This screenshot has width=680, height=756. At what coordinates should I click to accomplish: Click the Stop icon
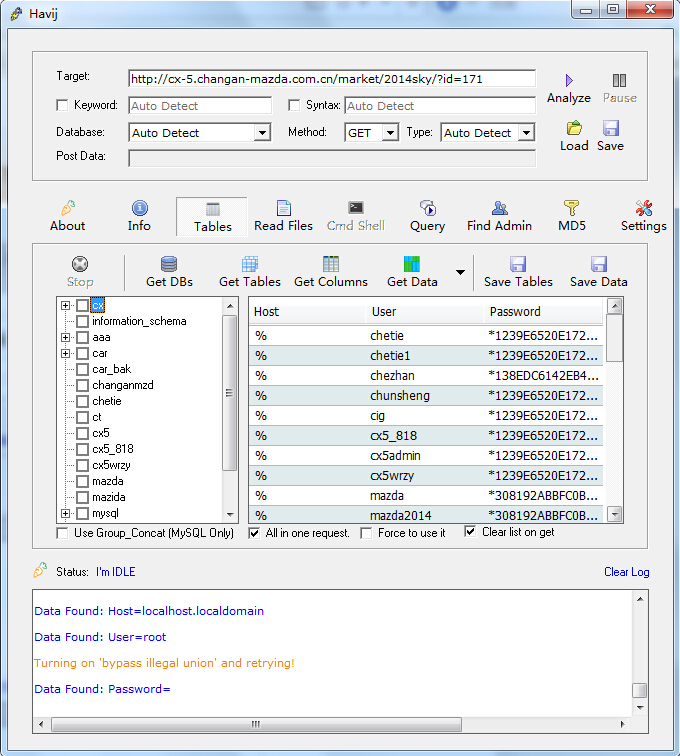tap(80, 264)
